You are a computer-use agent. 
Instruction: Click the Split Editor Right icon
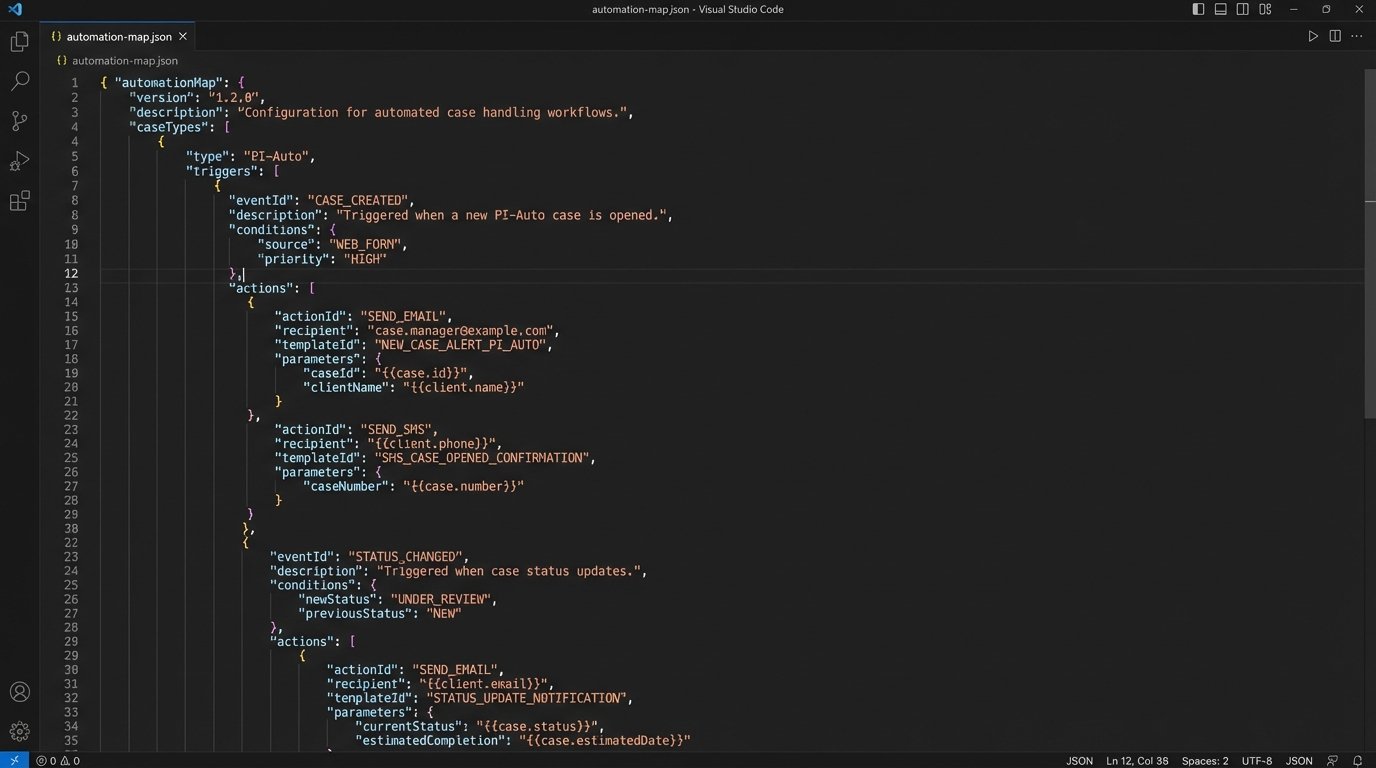(1335, 36)
